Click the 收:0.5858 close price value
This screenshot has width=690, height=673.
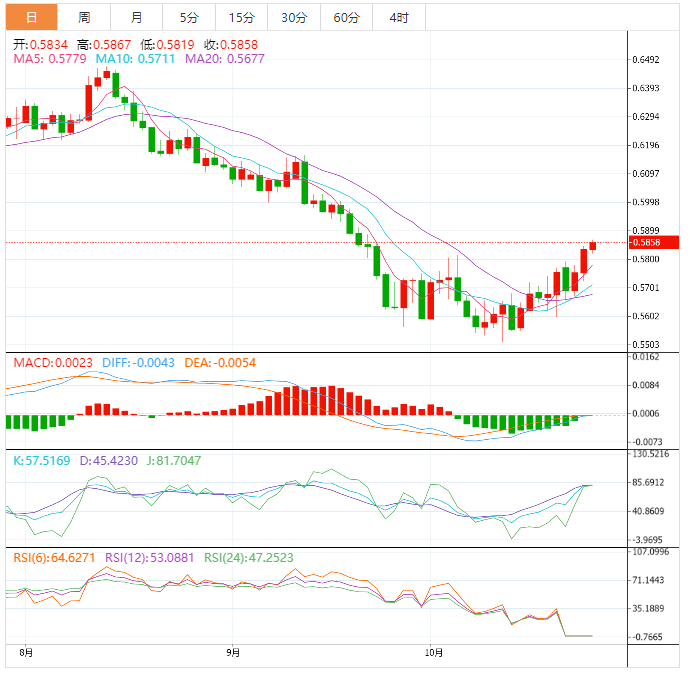coord(231,44)
